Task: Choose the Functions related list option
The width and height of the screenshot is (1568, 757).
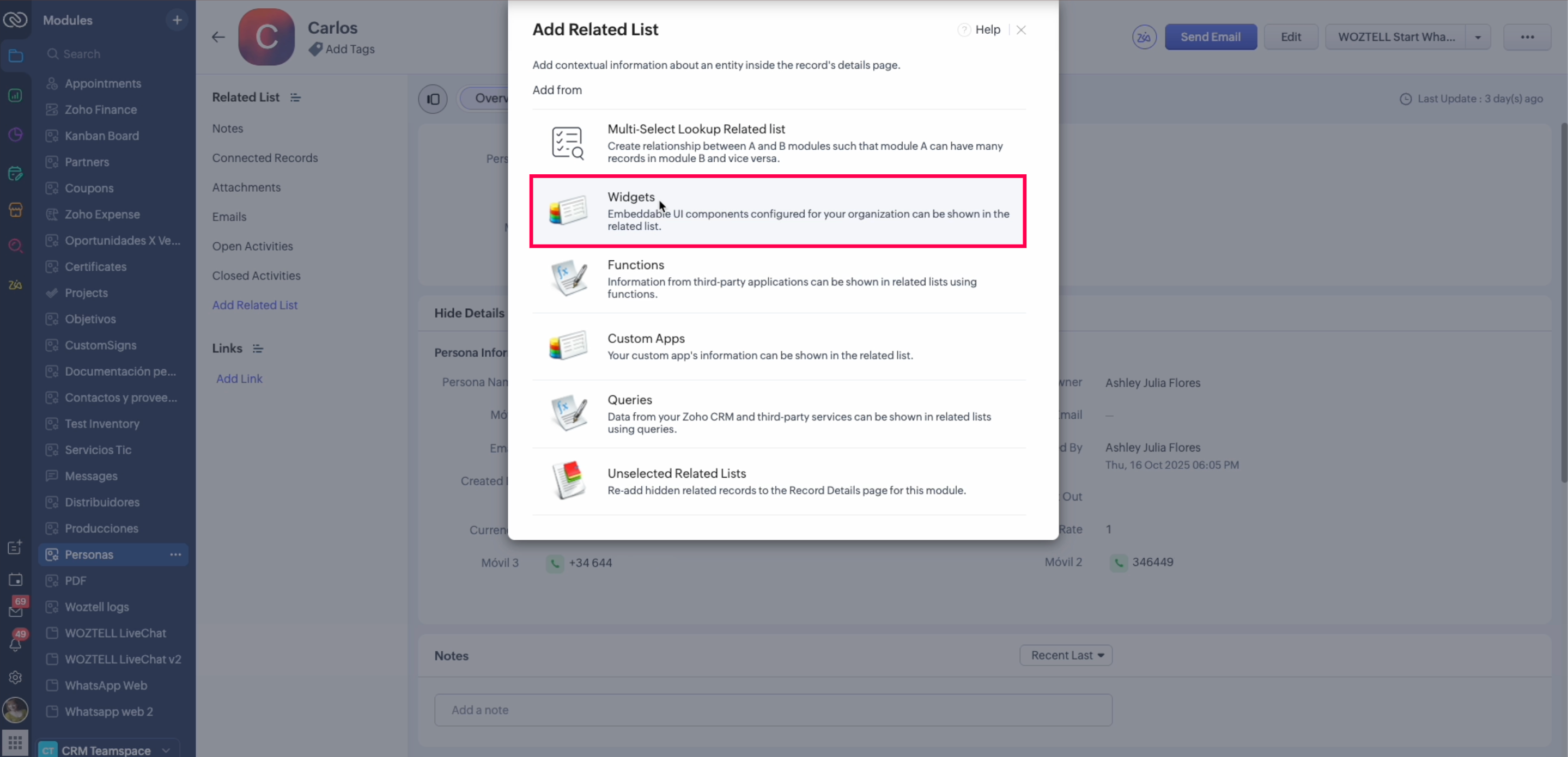Action: pyautogui.click(x=777, y=279)
